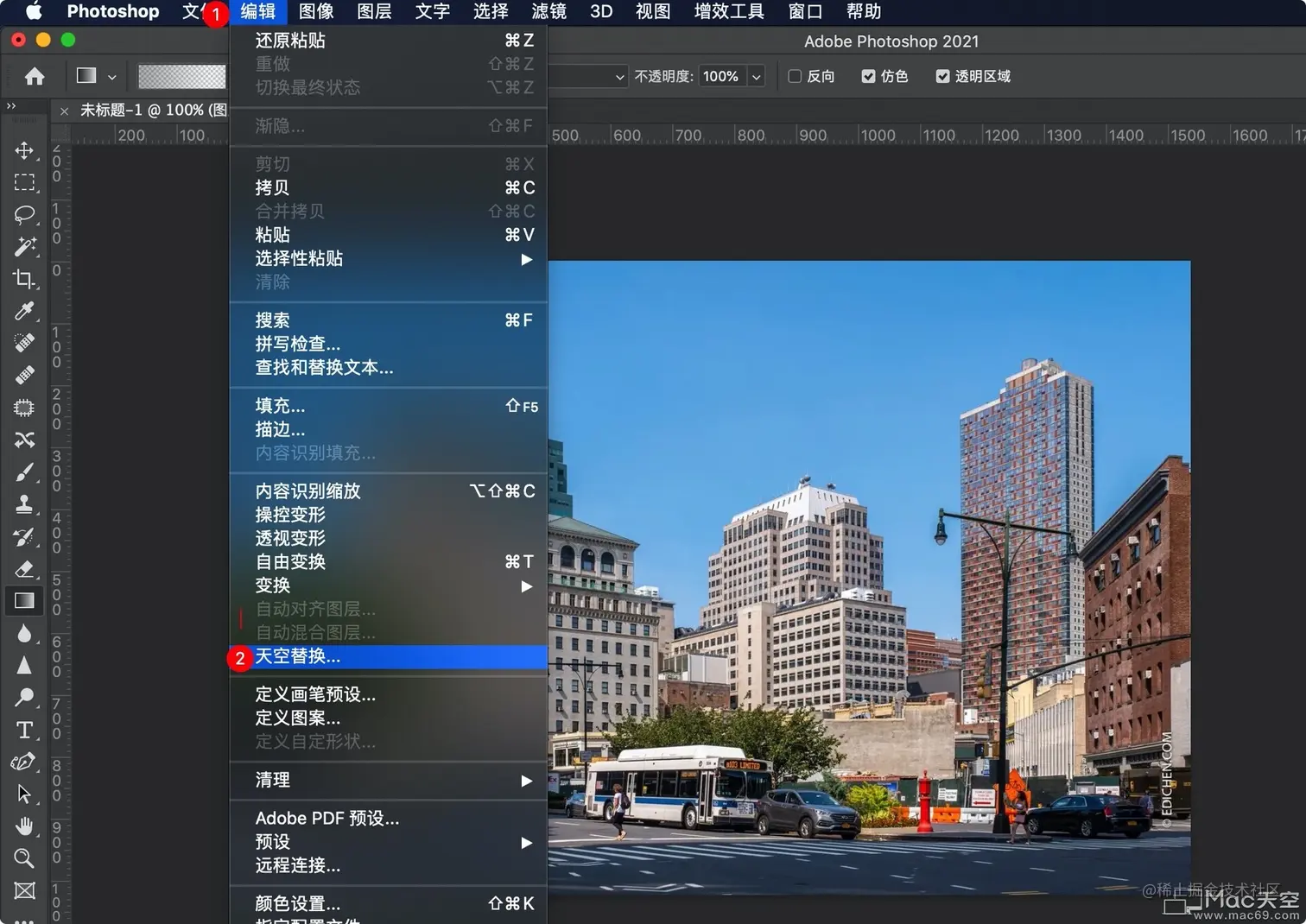Open the 图像 menu
Viewport: 1306px width, 924px height.
tap(316, 11)
